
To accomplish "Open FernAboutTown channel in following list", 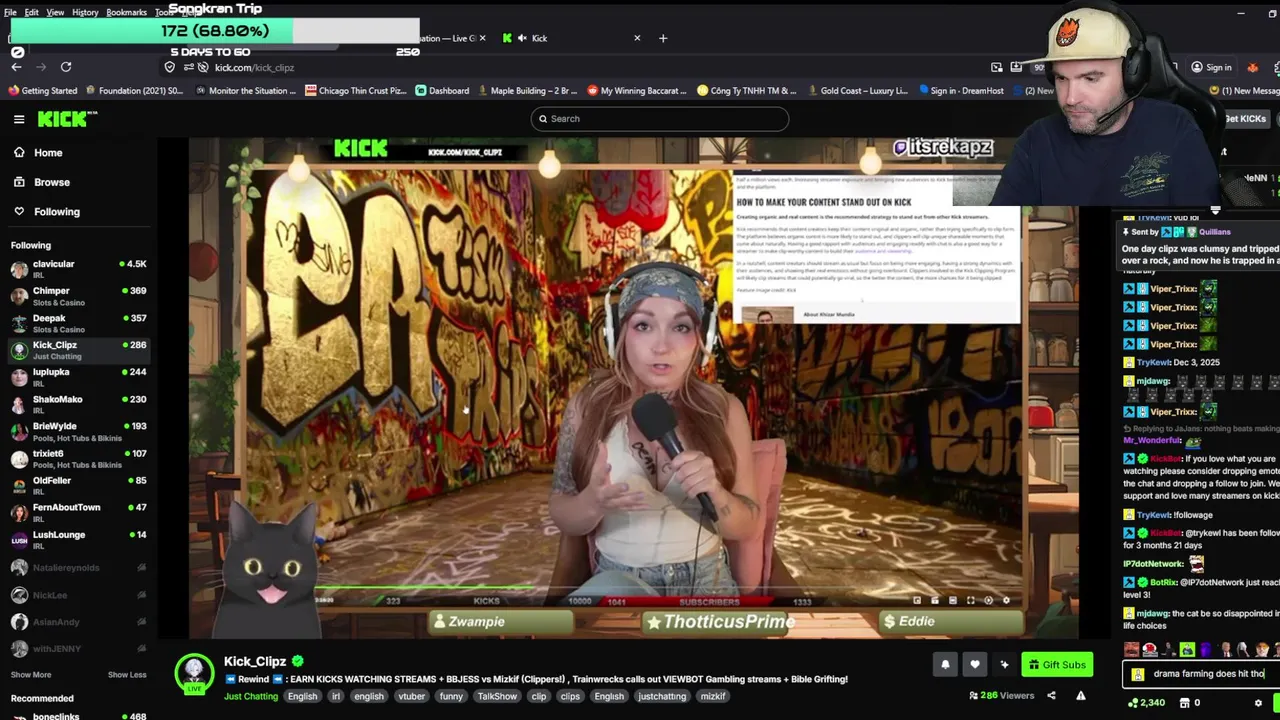I will pos(78,512).
